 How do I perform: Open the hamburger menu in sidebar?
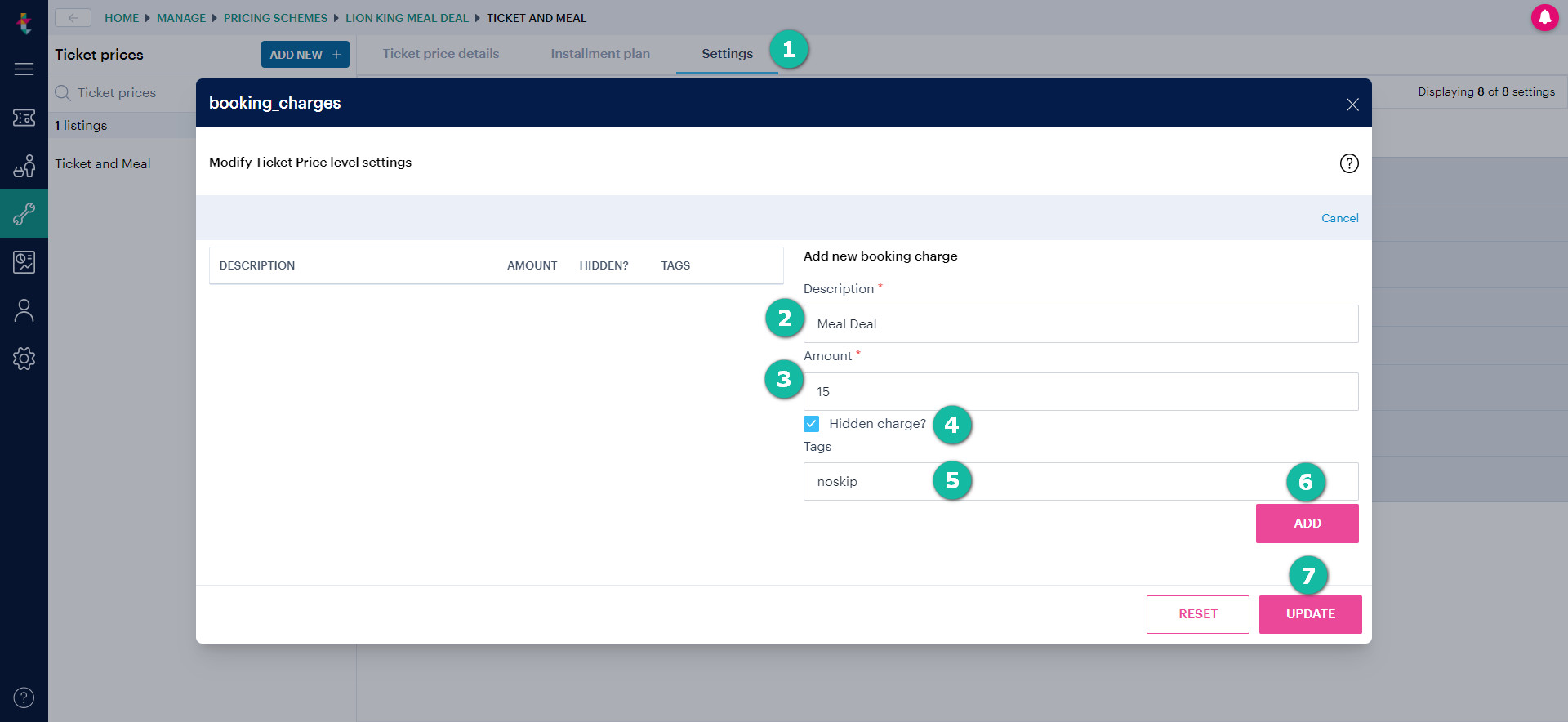pyautogui.click(x=24, y=69)
